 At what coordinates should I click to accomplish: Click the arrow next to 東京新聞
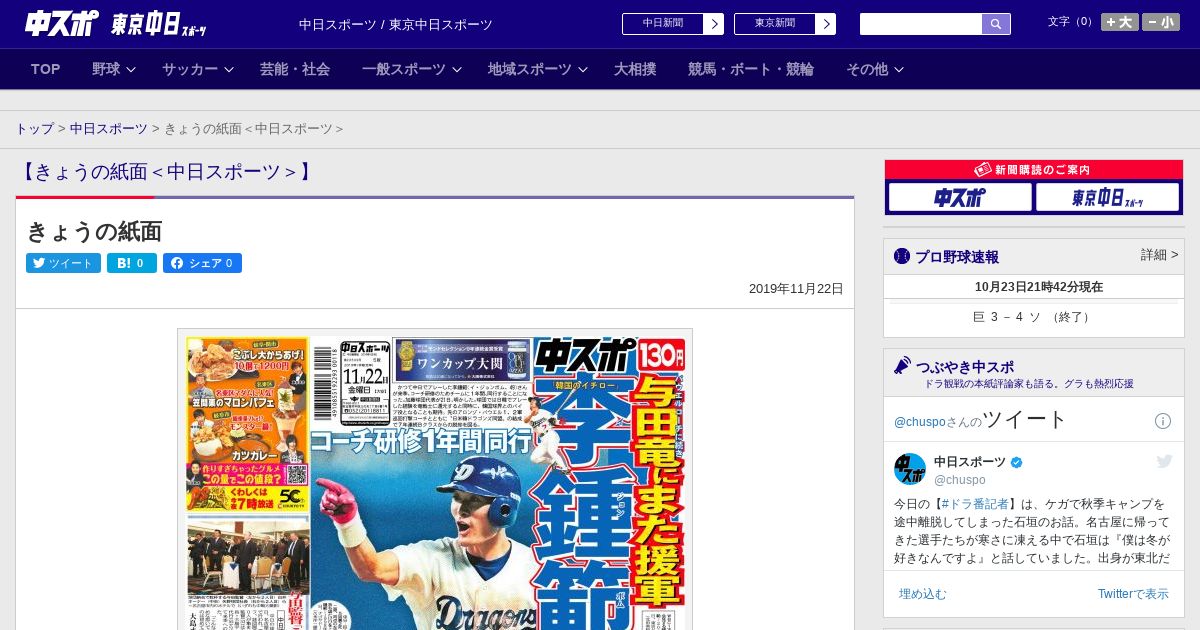pyautogui.click(x=826, y=24)
